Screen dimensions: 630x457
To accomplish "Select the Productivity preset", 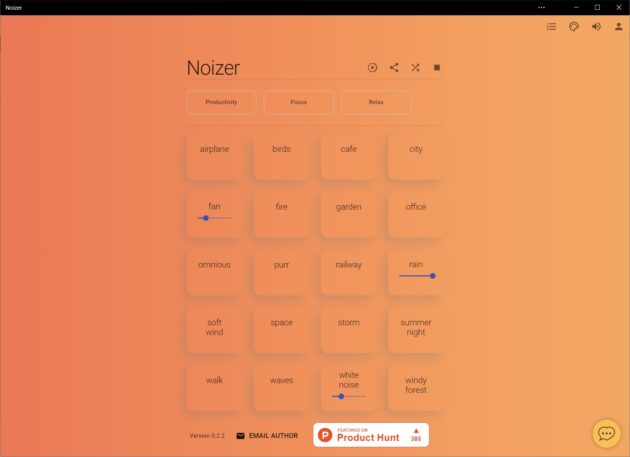I will (221, 102).
